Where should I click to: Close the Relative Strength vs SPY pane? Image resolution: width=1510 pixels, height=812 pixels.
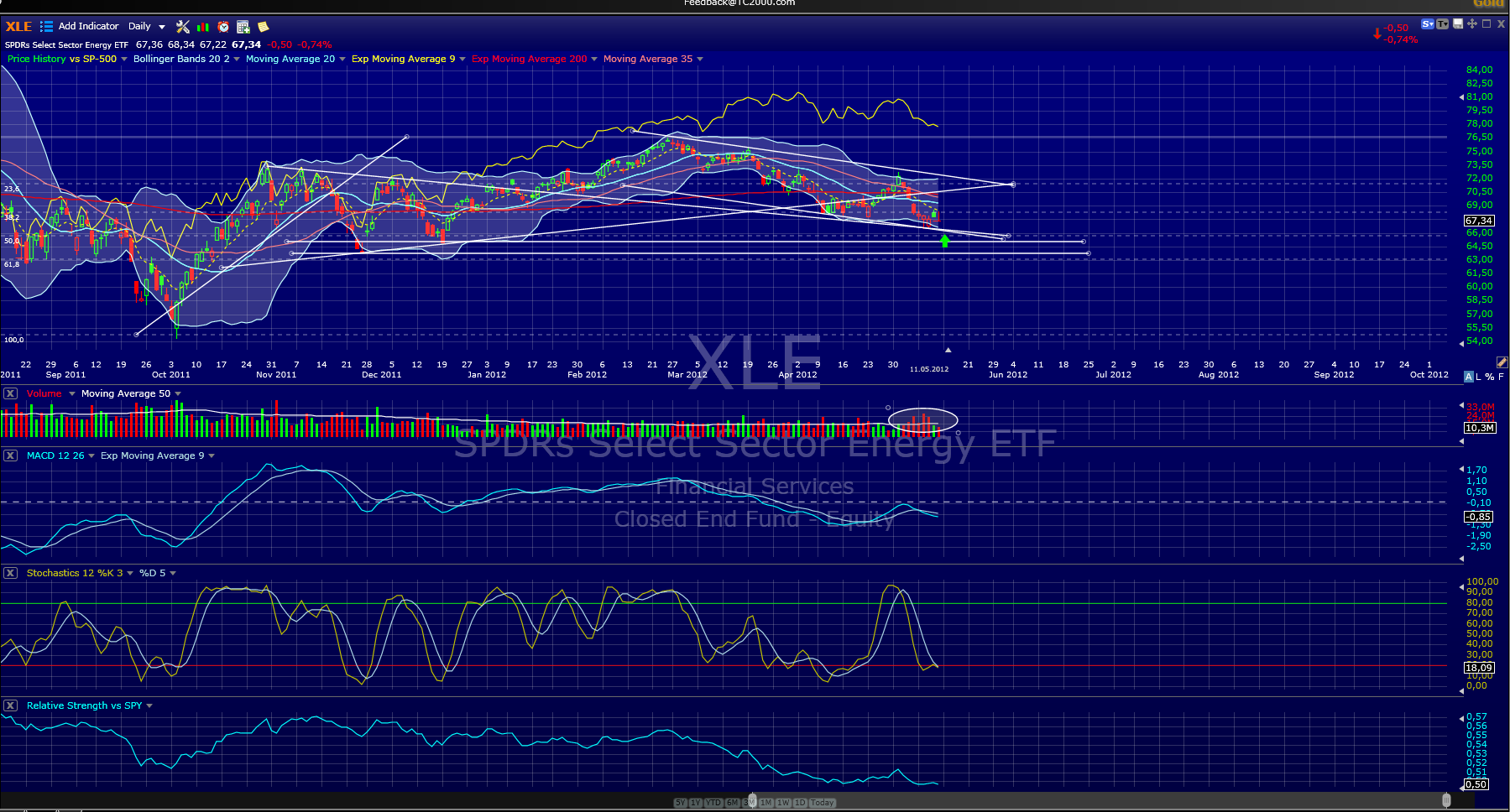(10, 705)
